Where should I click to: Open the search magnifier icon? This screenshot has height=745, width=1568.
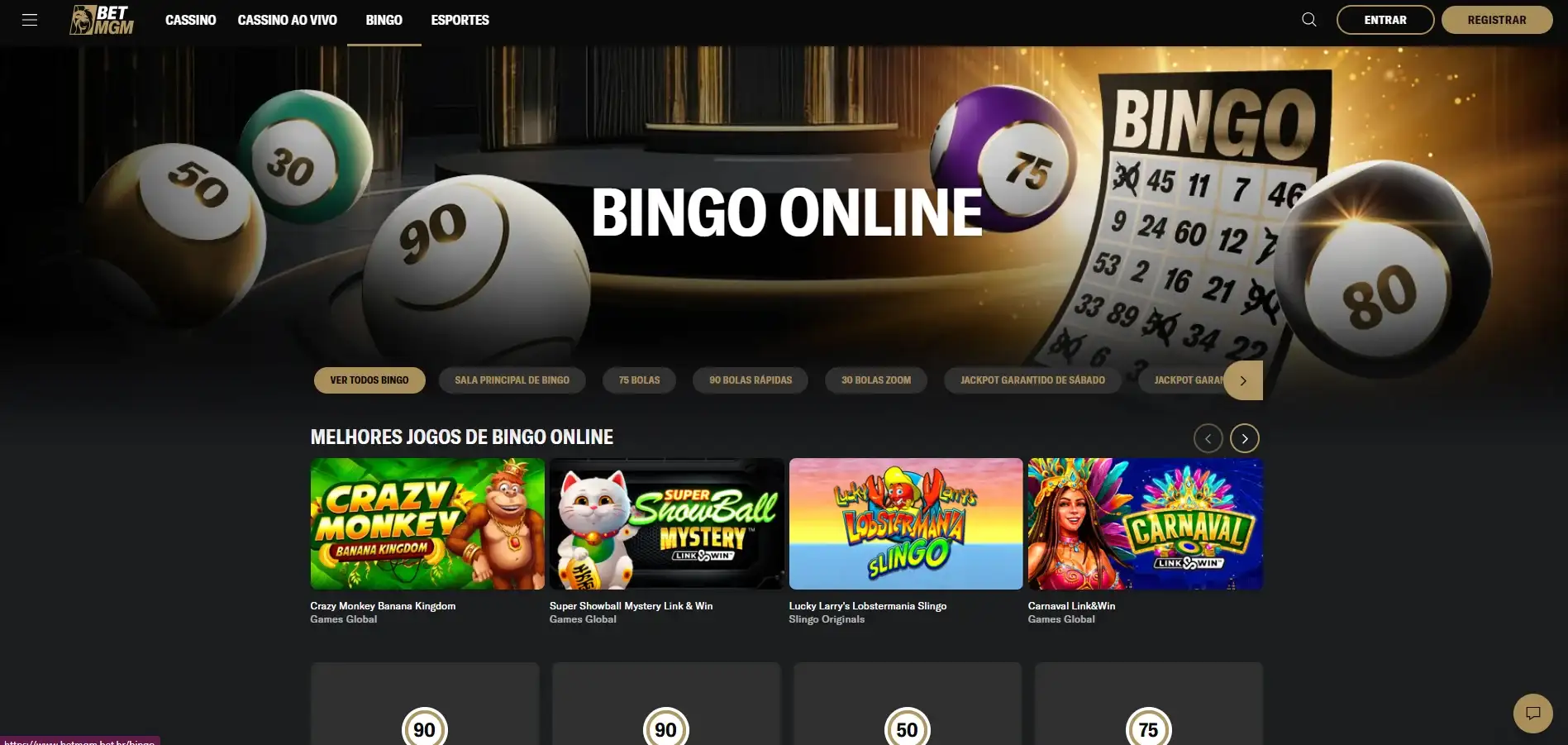pos(1309,20)
